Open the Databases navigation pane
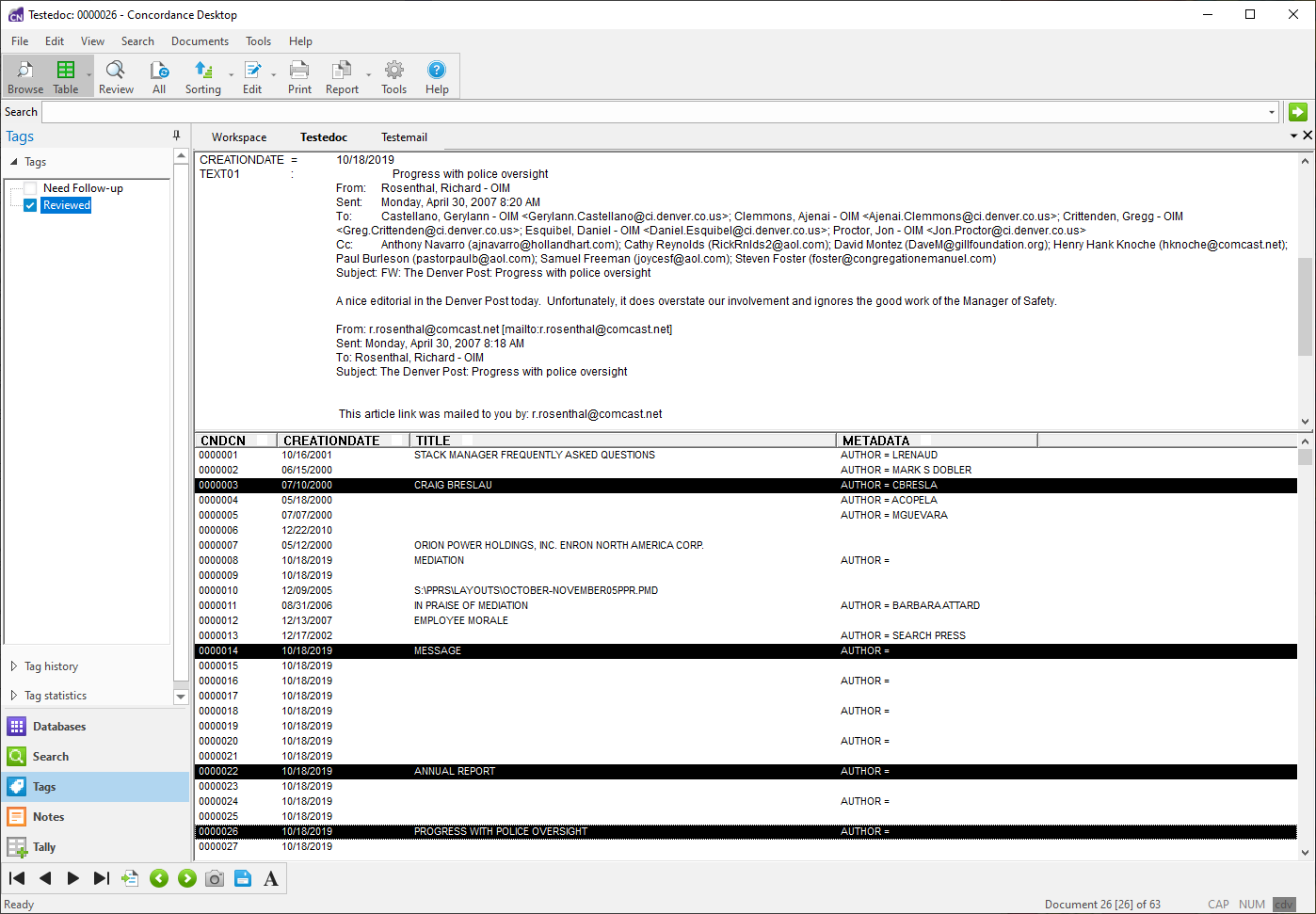 coord(95,727)
